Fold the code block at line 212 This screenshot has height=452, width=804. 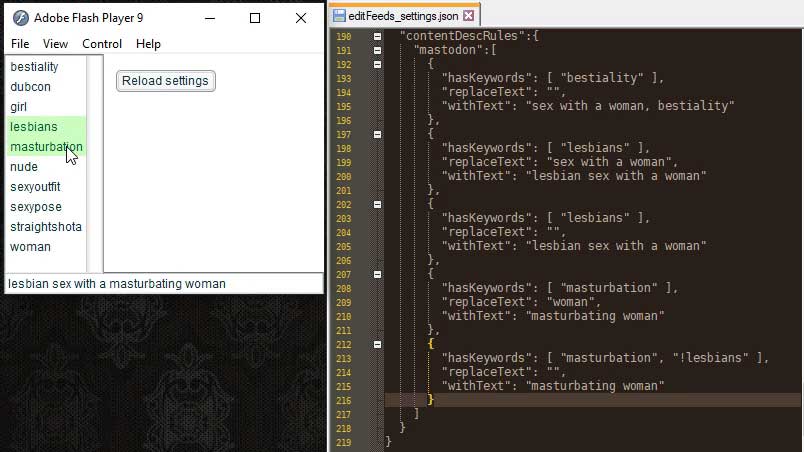coord(377,343)
